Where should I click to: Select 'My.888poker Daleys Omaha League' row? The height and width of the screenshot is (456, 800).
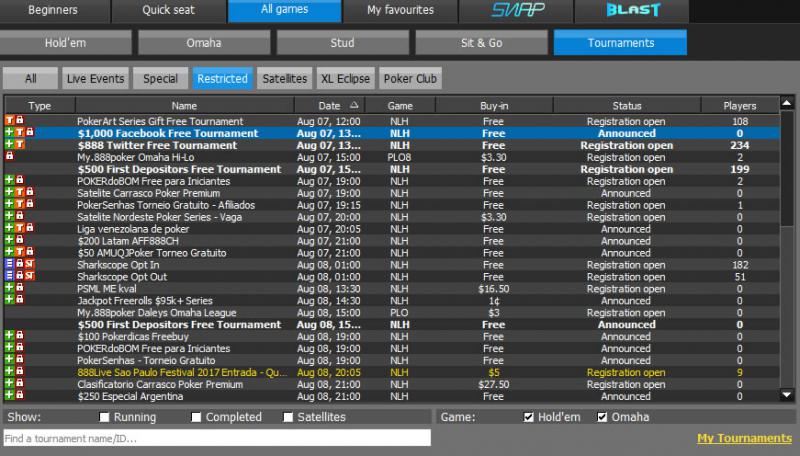tap(392, 313)
